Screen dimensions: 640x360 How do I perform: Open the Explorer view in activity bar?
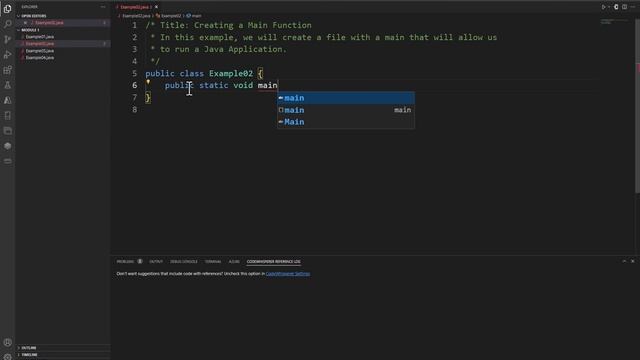[7, 9]
